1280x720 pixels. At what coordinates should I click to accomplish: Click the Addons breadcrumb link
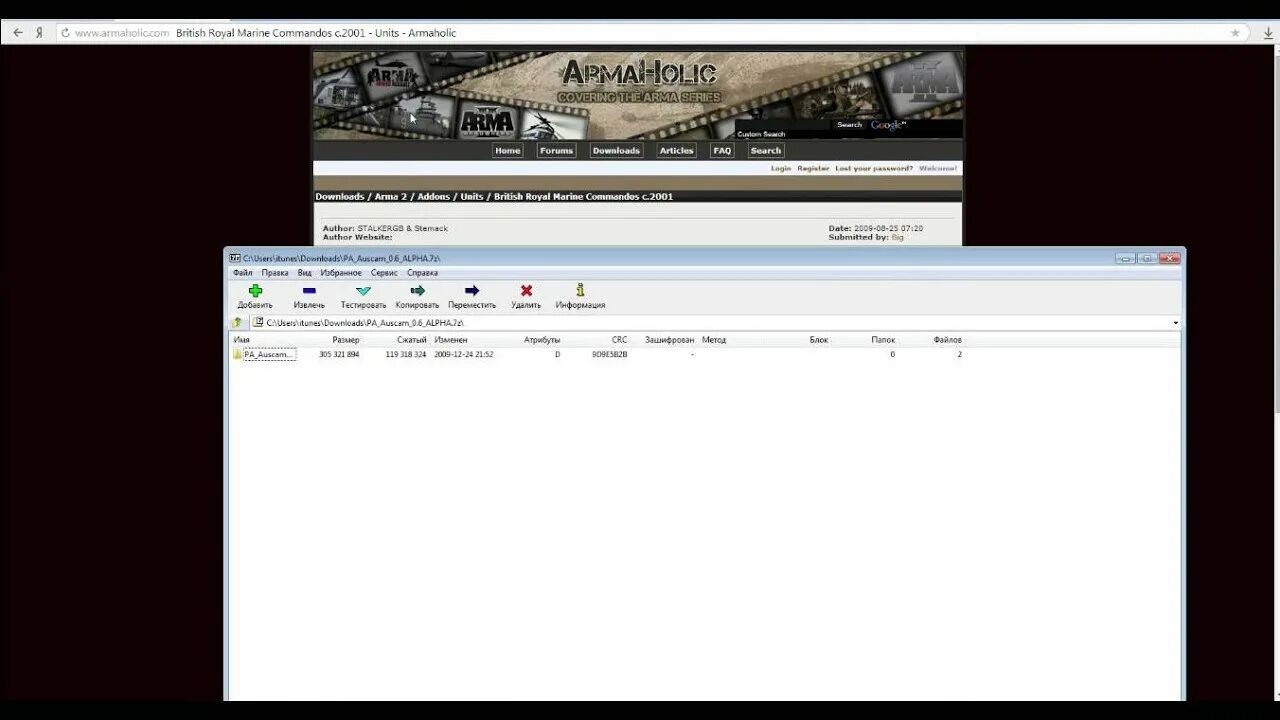click(x=434, y=197)
